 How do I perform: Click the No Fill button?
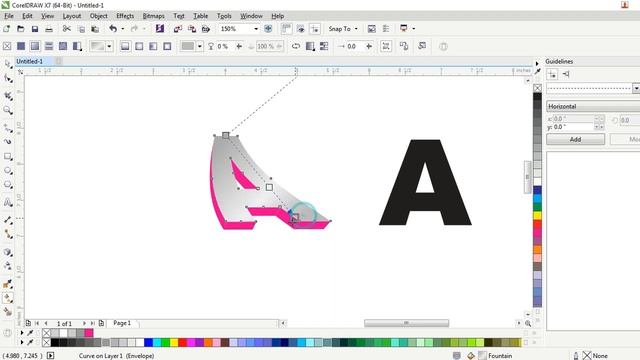pos(7,46)
